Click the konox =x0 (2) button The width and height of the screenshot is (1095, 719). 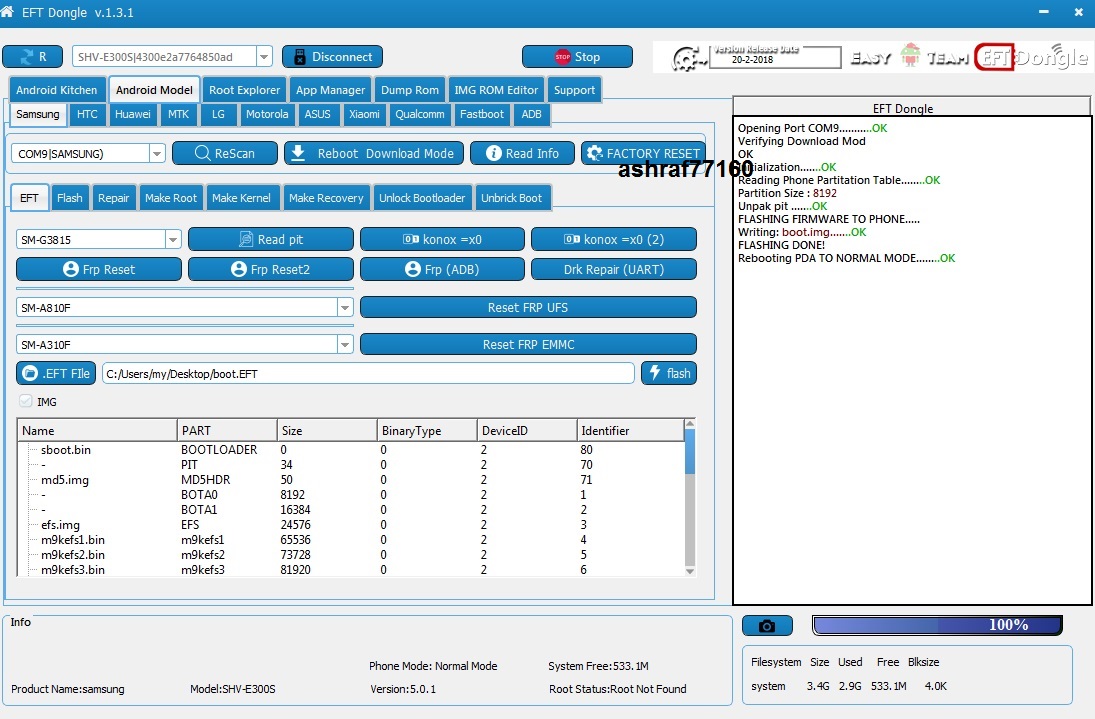614,239
